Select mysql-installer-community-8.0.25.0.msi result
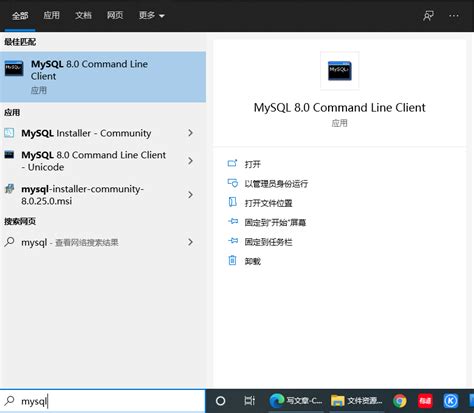Screen dimensions: 474x413 103,195
